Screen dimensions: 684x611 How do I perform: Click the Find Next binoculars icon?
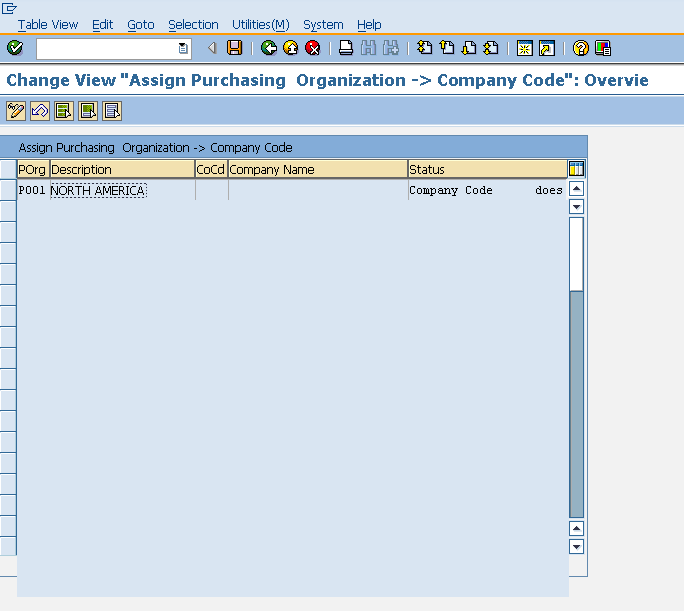pyautogui.click(x=390, y=48)
